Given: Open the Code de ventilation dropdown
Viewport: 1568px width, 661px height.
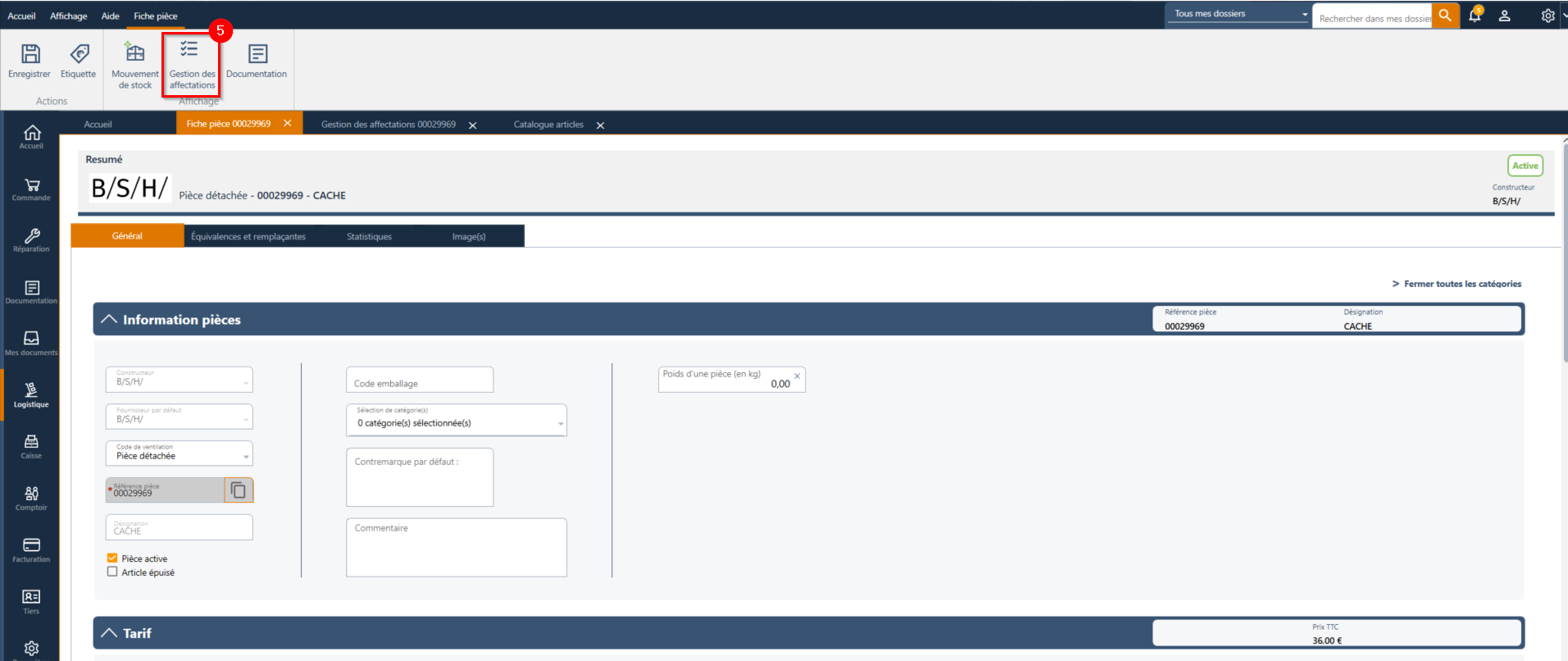Looking at the screenshot, I should 180,454.
